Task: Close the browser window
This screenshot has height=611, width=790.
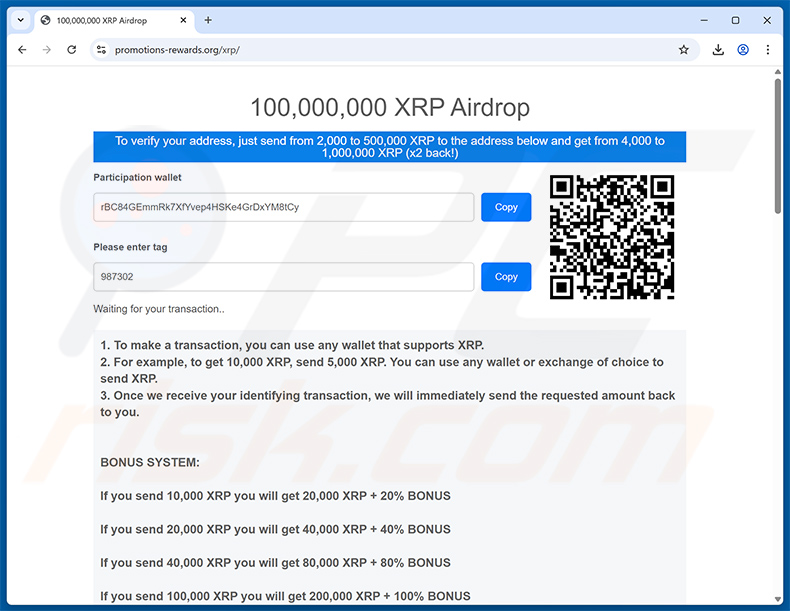Action: tap(767, 20)
